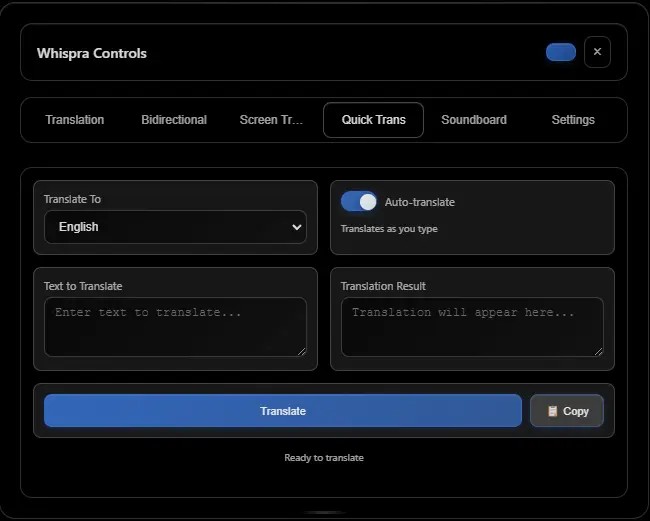This screenshot has width=650, height=521.
Task: Click the chevron arrow beside English
Action: coord(296,227)
